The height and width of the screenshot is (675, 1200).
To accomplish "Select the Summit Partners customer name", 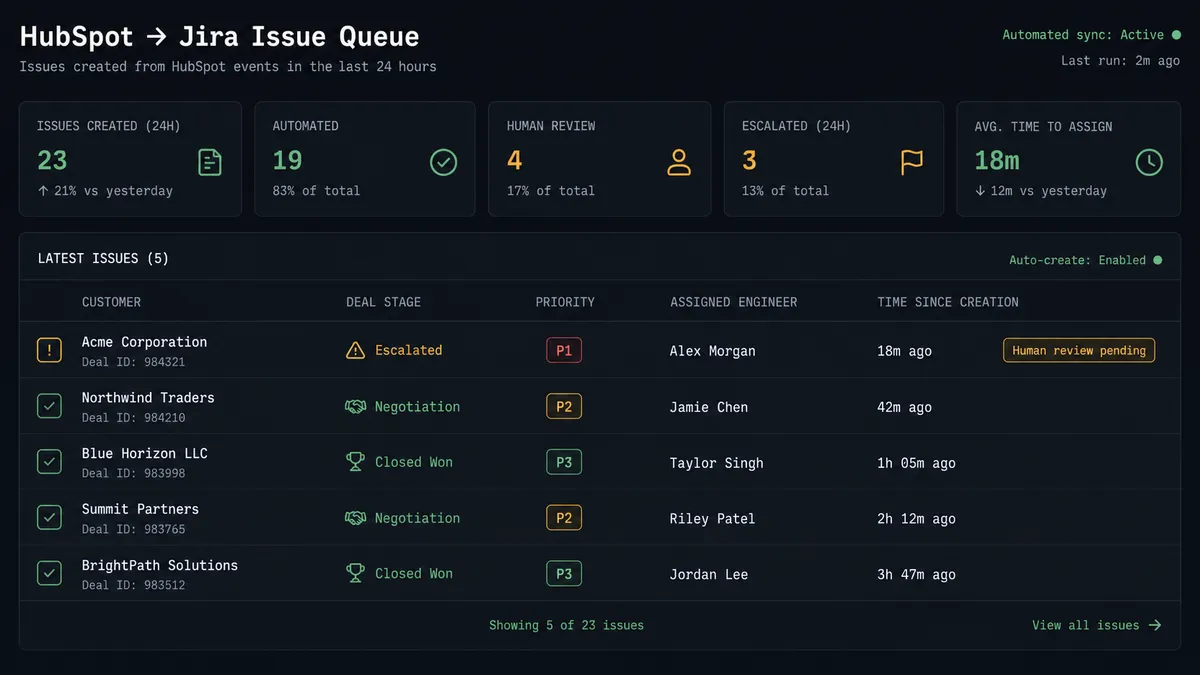I will [x=140, y=509].
